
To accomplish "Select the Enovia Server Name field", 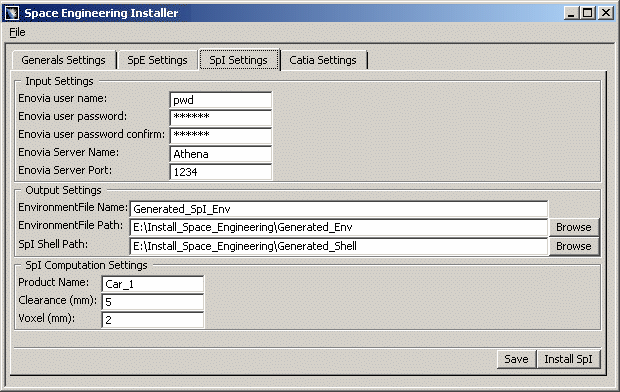I will click(221, 153).
